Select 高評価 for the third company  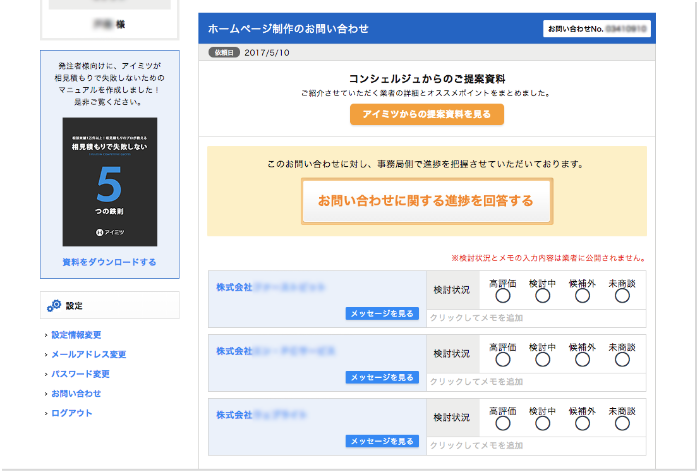tap(503, 424)
